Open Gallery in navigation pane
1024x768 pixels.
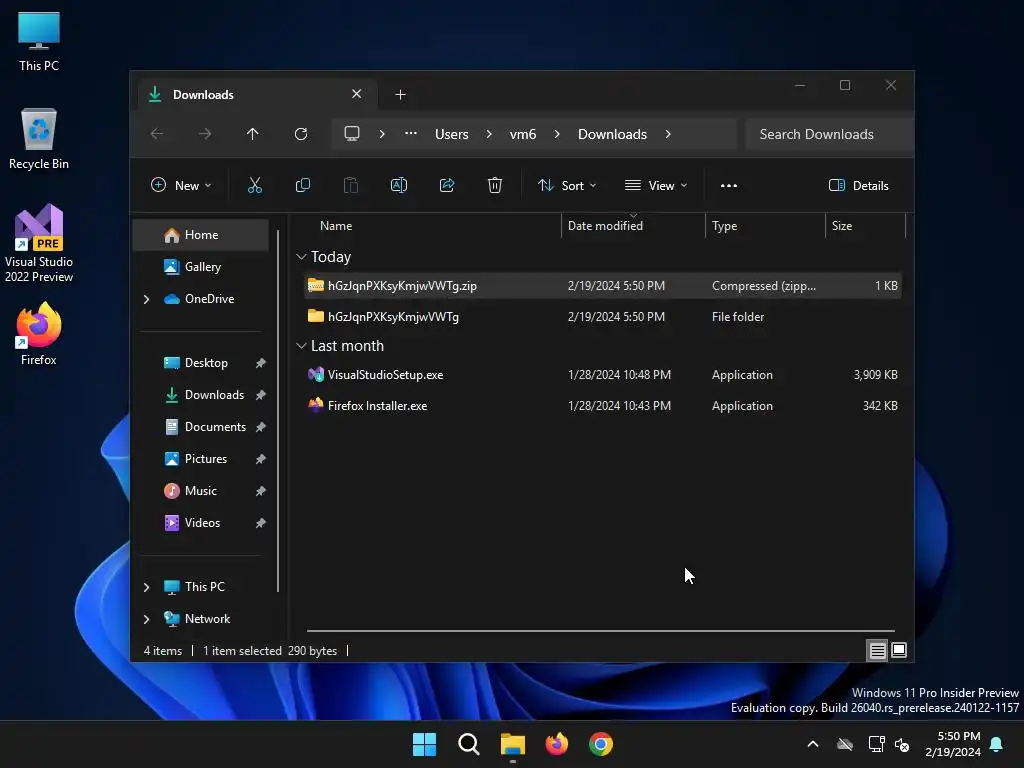200,266
